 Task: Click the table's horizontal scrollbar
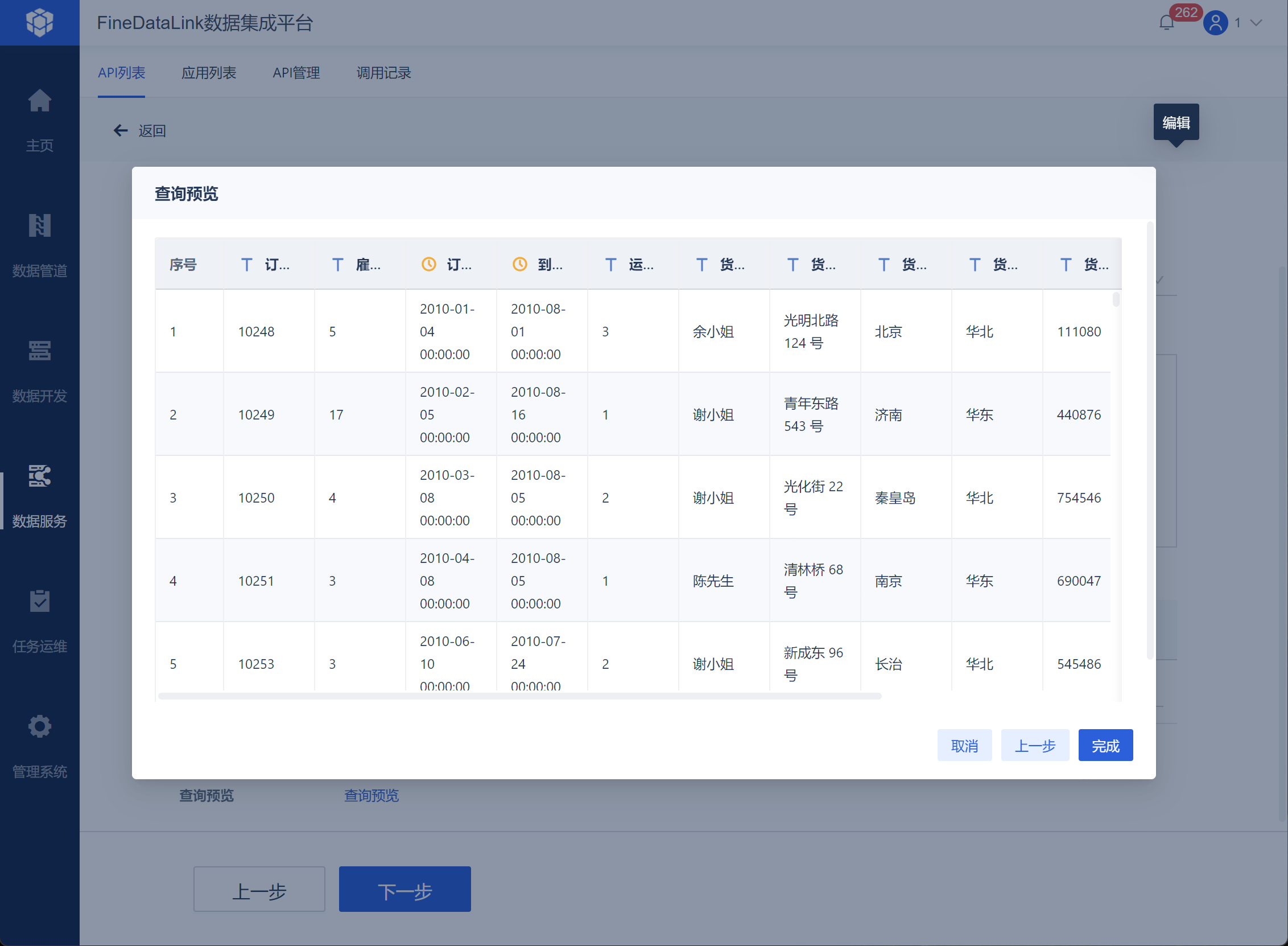pos(519,696)
